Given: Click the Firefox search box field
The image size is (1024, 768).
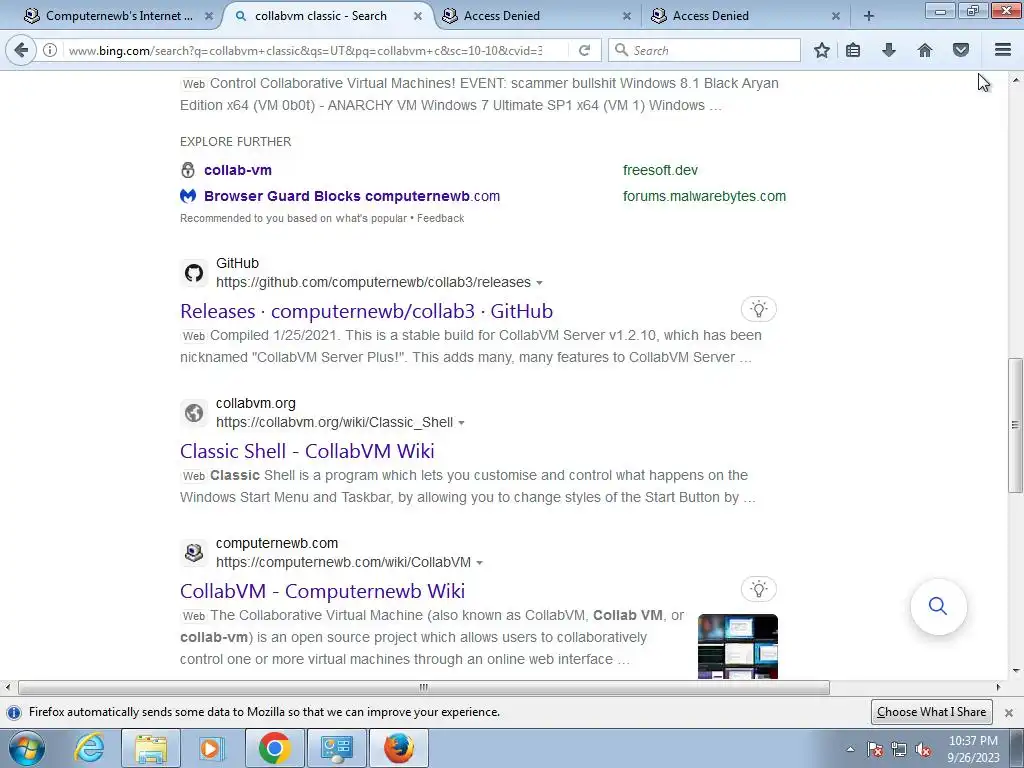Looking at the screenshot, I should (x=704, y=50).
